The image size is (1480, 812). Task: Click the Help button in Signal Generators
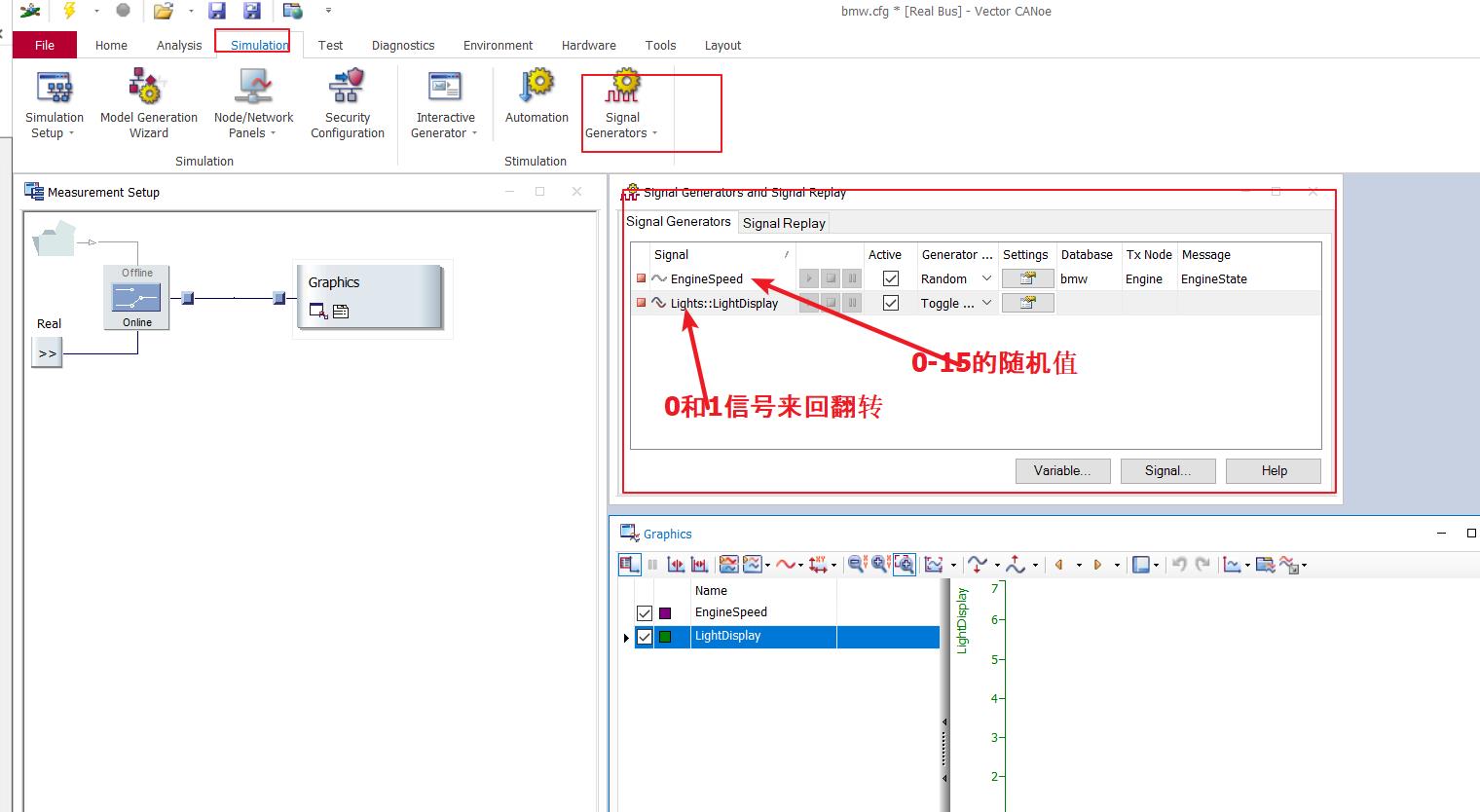1274,470
